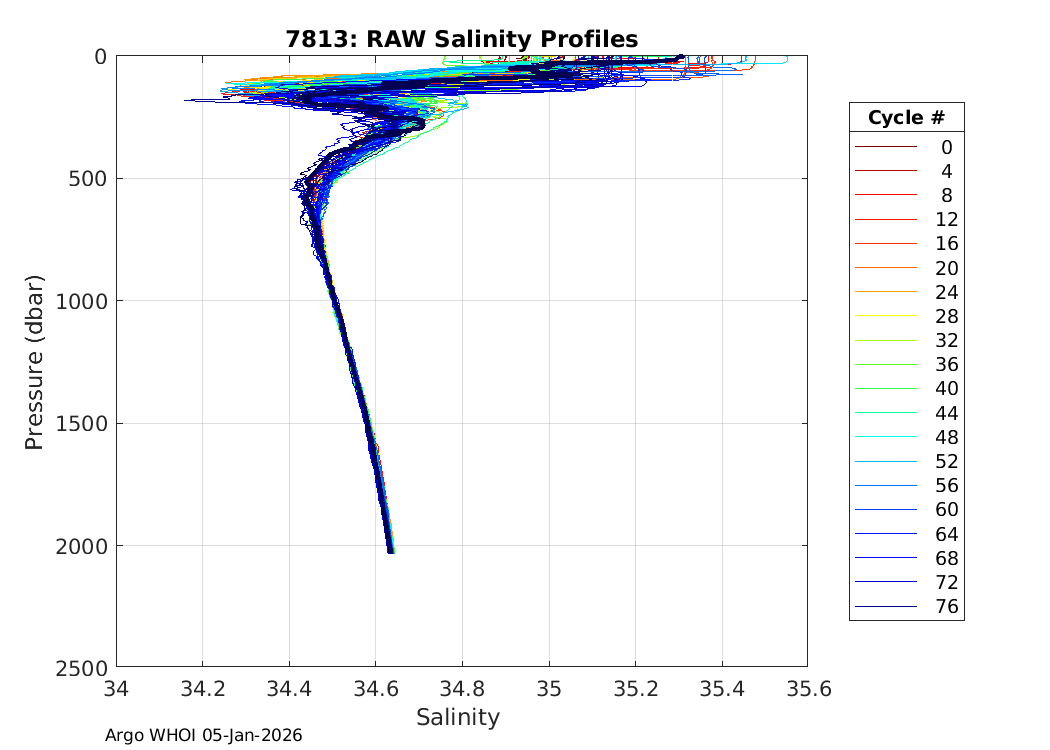Click the profile endpoint near 2000 dbar

point(391,550)
